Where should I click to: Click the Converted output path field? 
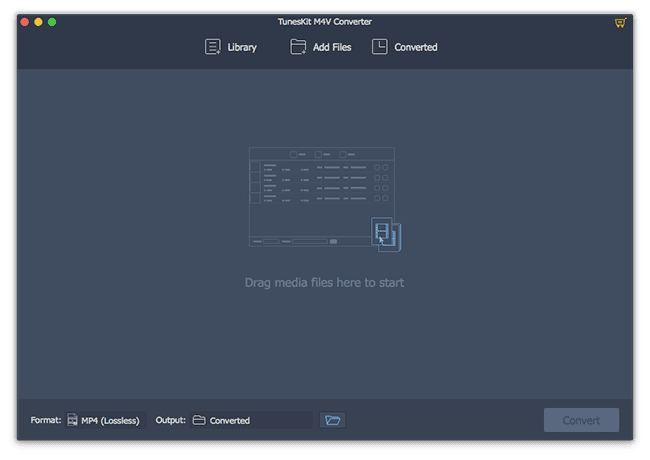(x=251, y=420)
